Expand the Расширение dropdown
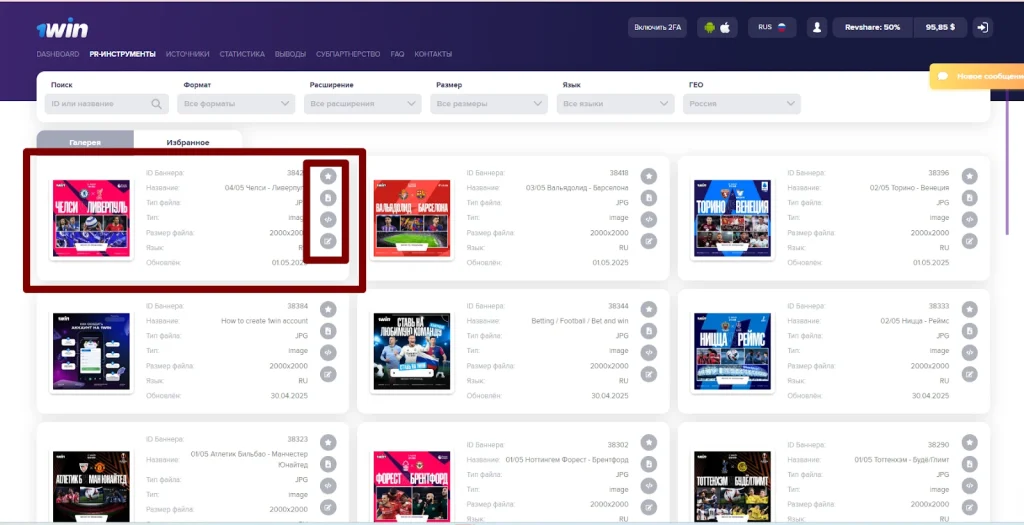1024x525 pixels. point(362,104)
